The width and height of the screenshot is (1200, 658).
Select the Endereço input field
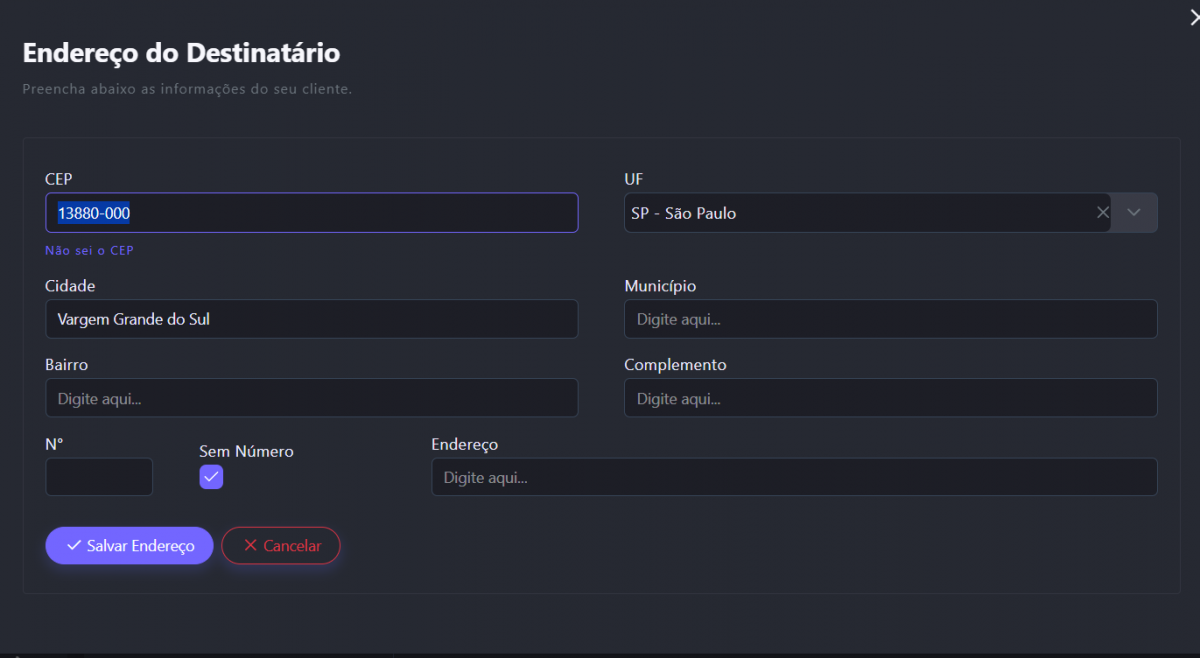tap(794, 477)
